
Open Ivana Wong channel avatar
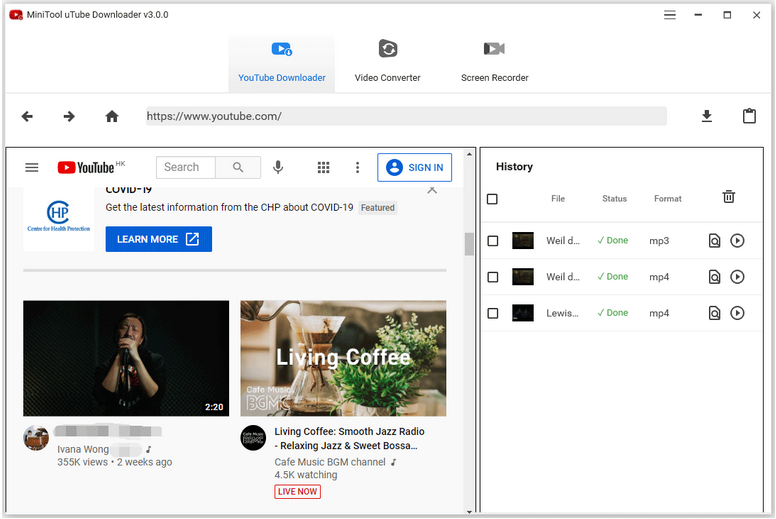(36, 438)
